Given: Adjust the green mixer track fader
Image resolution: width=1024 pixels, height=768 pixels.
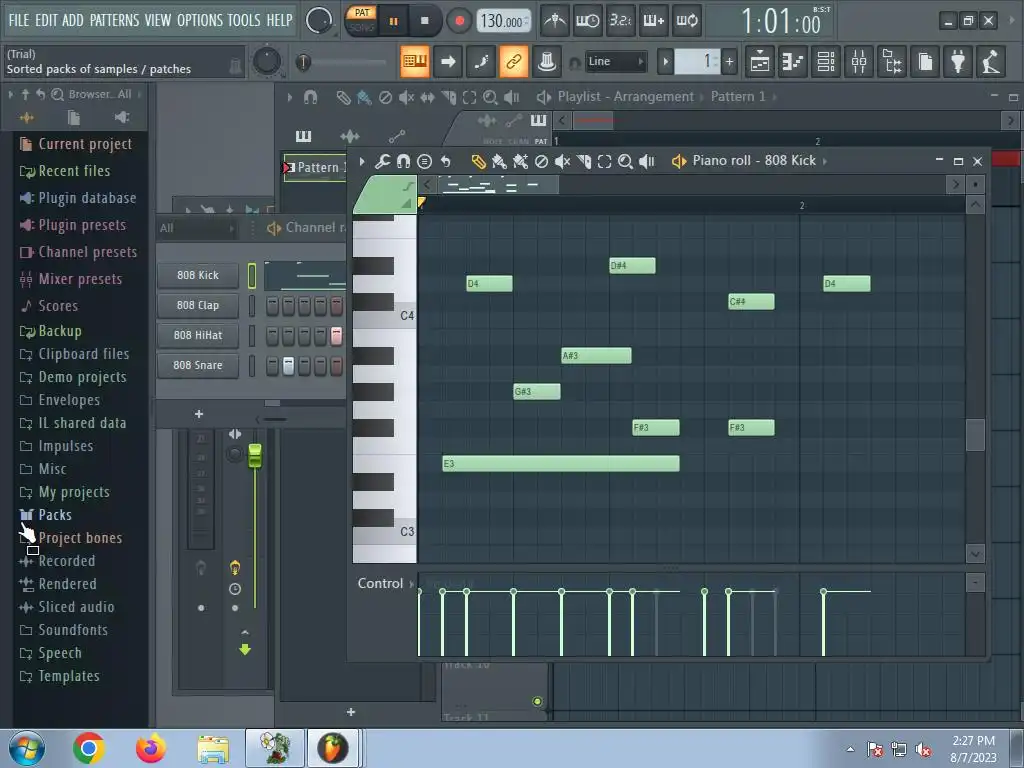Looking at the screenshot, I should tap(255, 455).
